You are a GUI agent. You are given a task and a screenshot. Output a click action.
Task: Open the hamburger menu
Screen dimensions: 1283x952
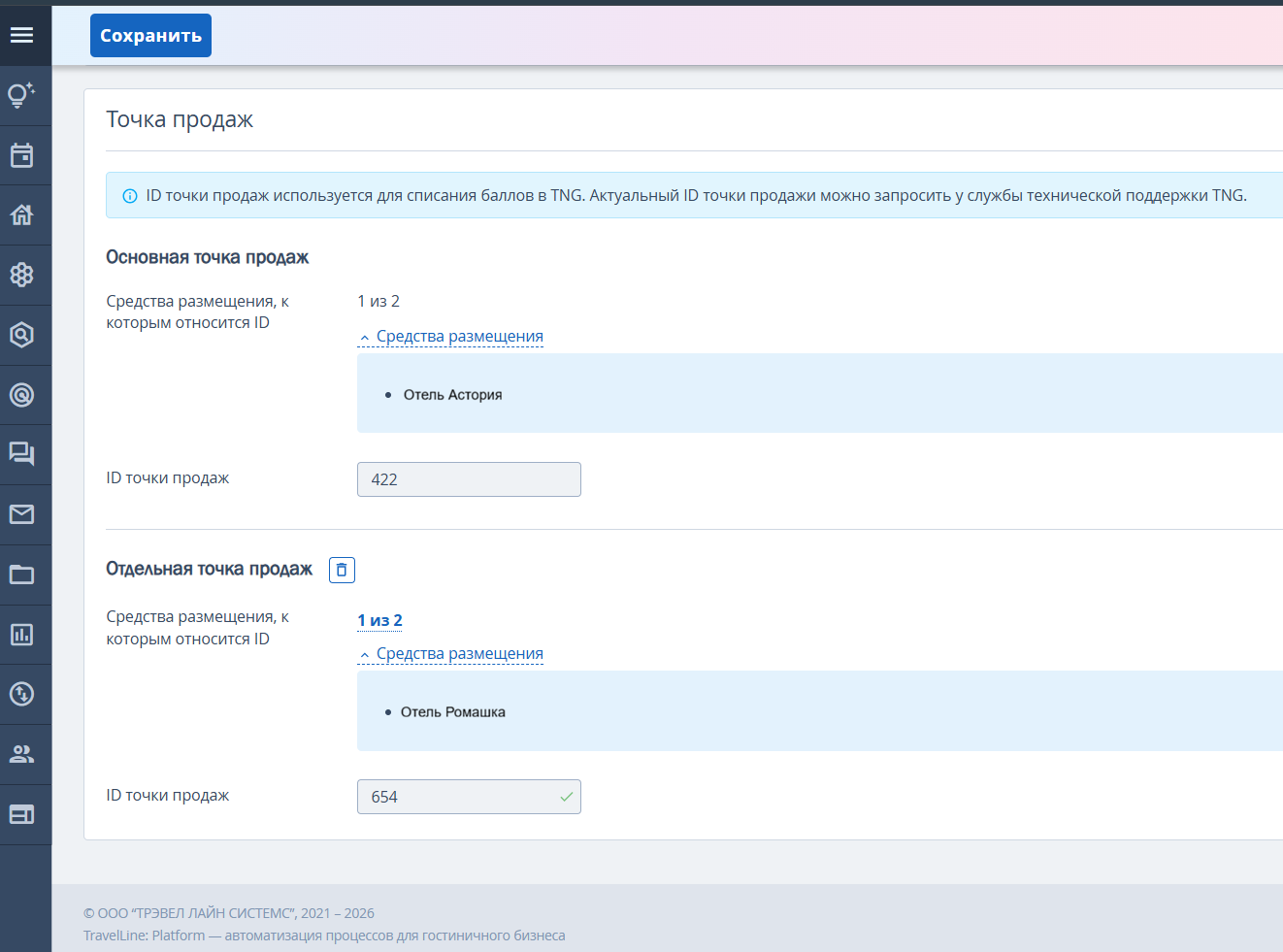point(21,35)
